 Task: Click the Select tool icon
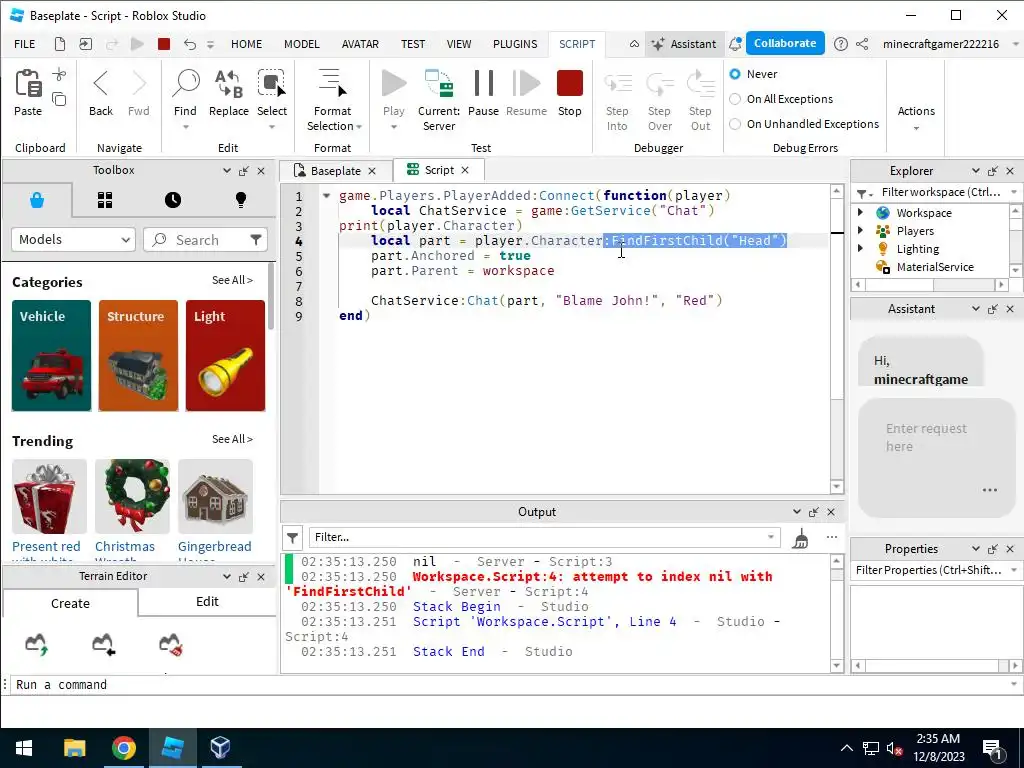tap(271, 84)
